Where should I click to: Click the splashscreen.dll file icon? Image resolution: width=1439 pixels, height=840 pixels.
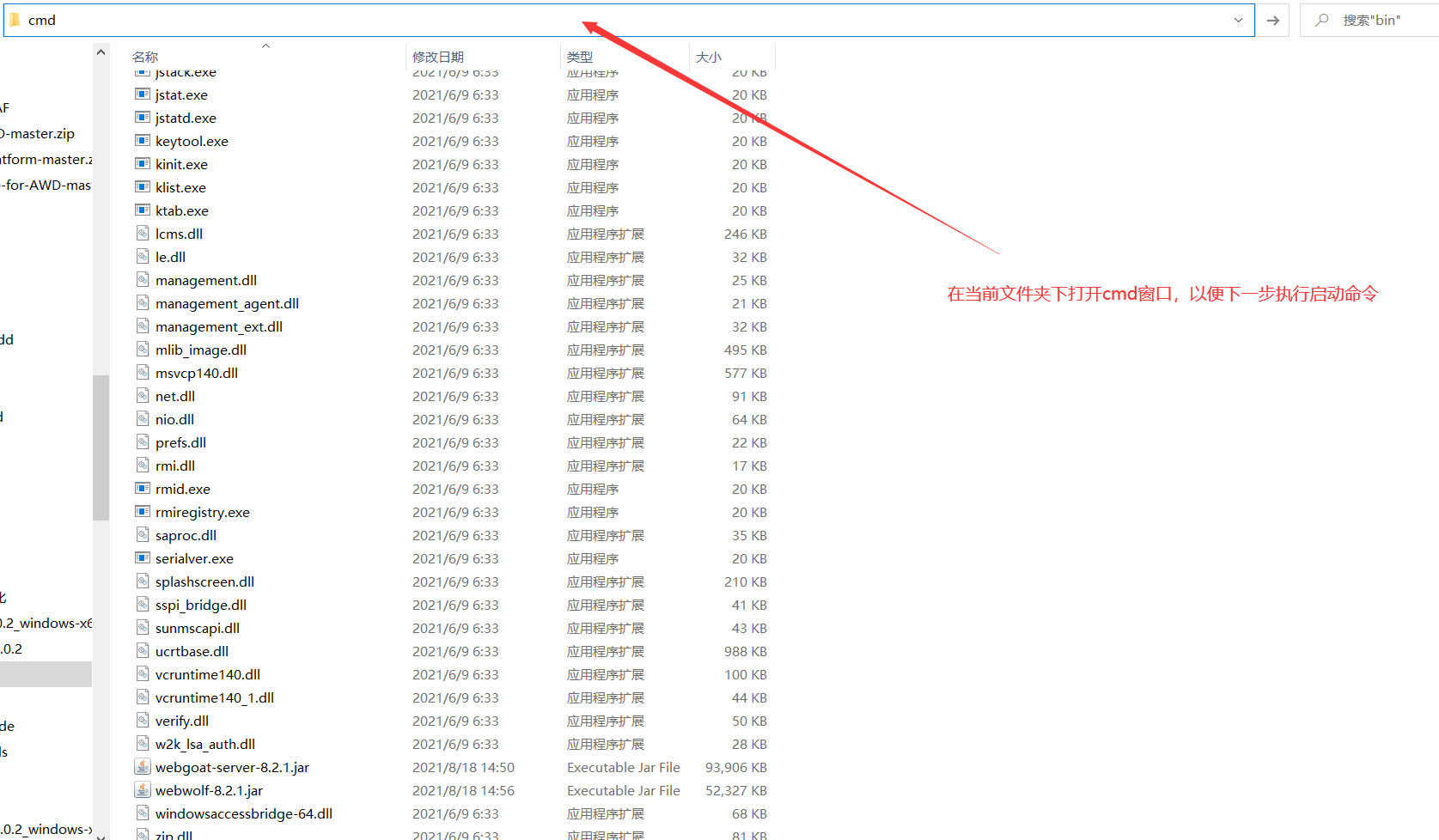143,581
